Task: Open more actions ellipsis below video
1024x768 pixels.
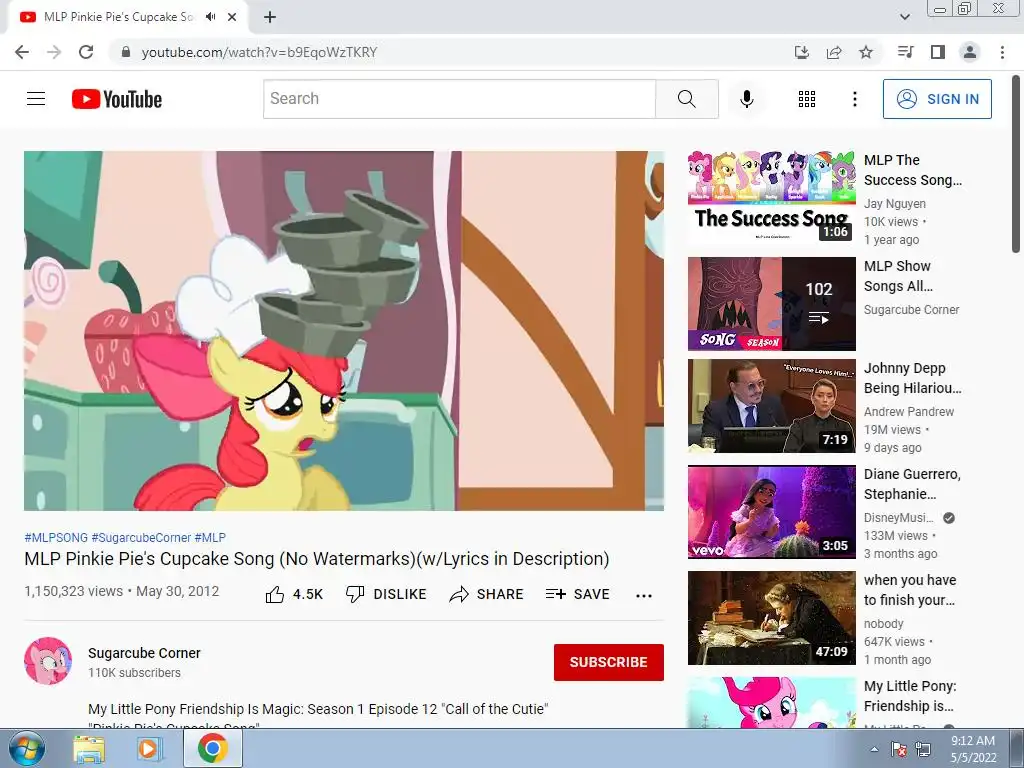Action: coord(643,595)
